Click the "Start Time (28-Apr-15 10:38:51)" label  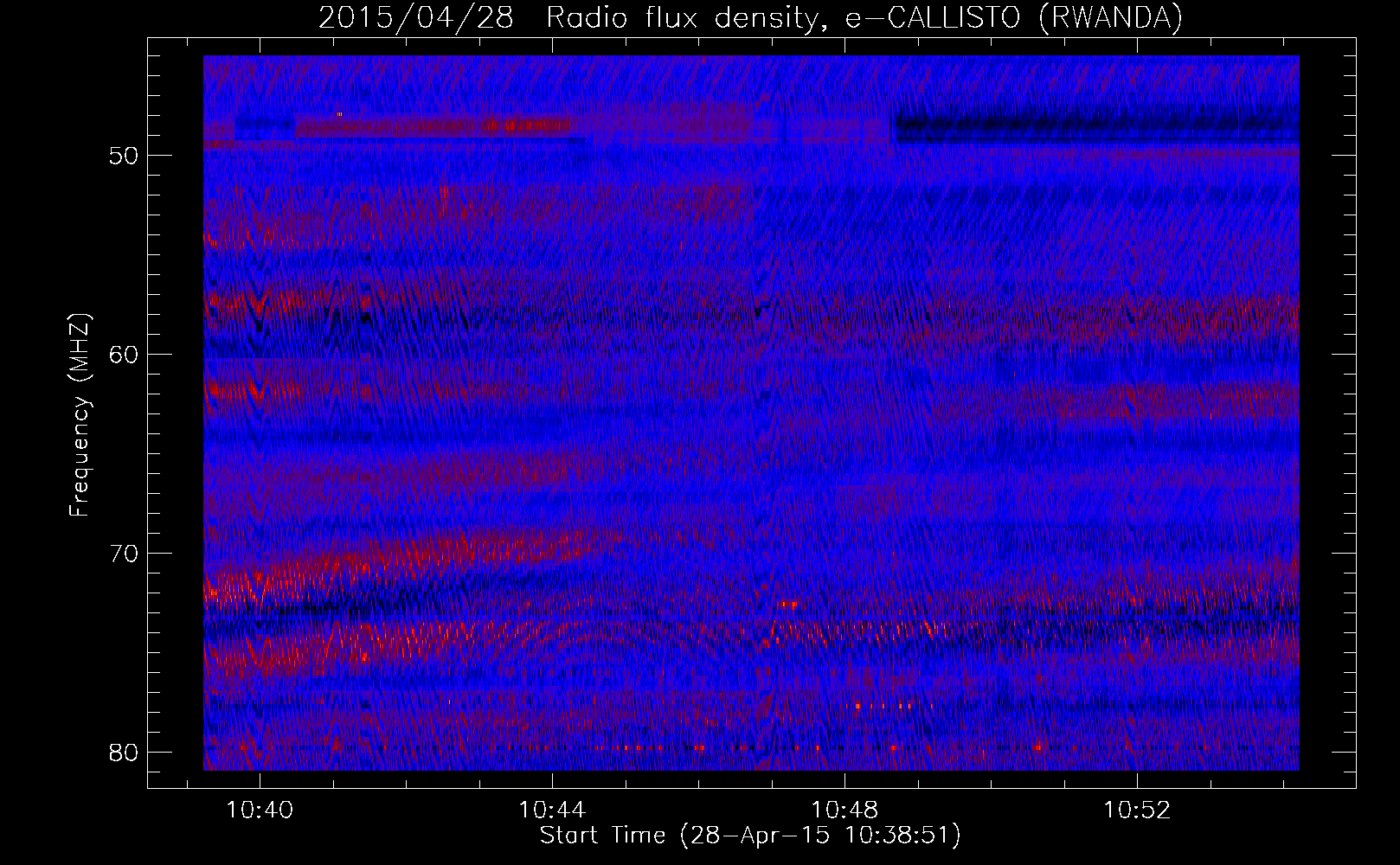pyautogui.click(x=750, y=836)
